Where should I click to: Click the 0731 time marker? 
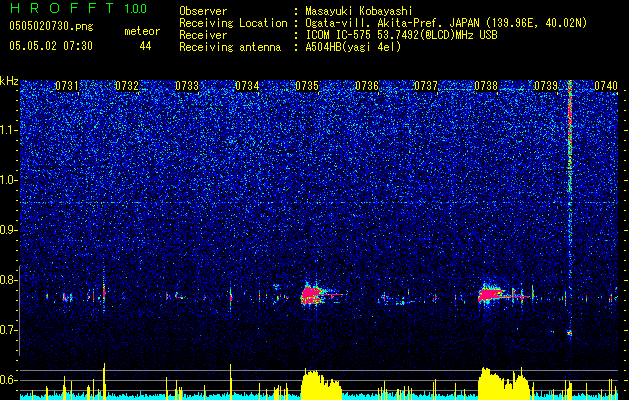click(67, 86)
